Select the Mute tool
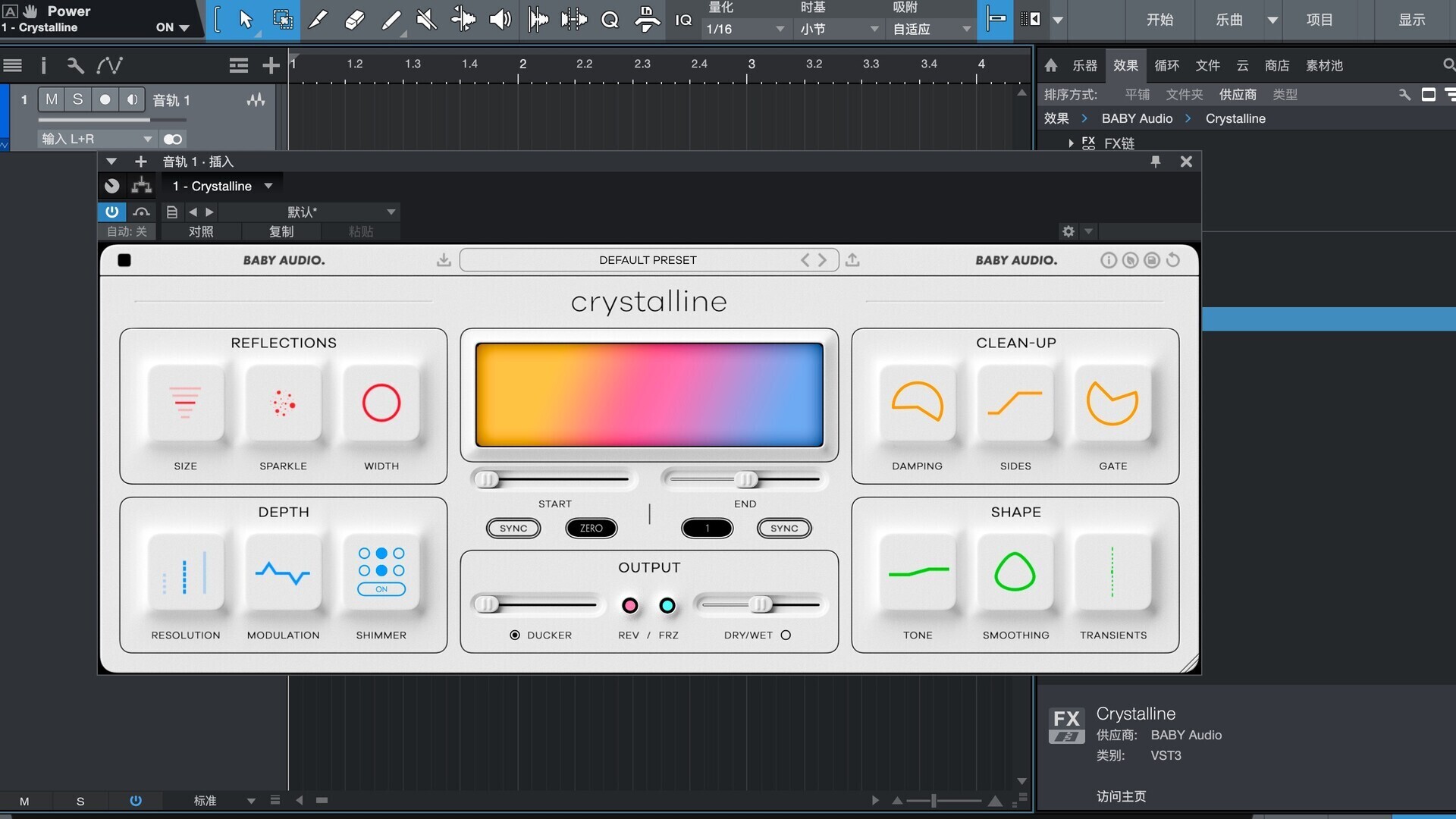Screen dimensions: 1456x819 (x=427, y=19)
